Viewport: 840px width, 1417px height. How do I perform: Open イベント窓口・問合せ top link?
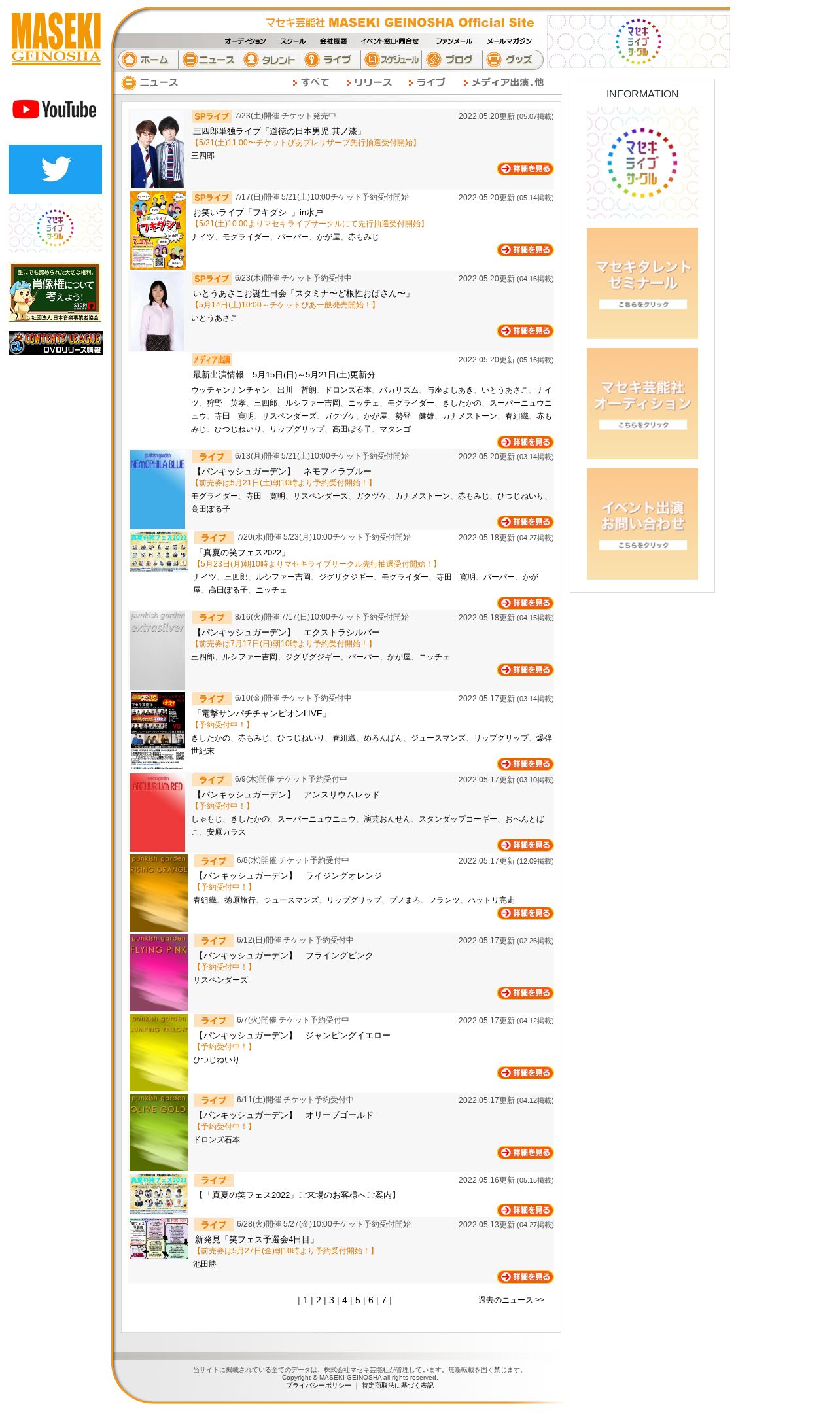pyautogui.click(x=389, y=41)
